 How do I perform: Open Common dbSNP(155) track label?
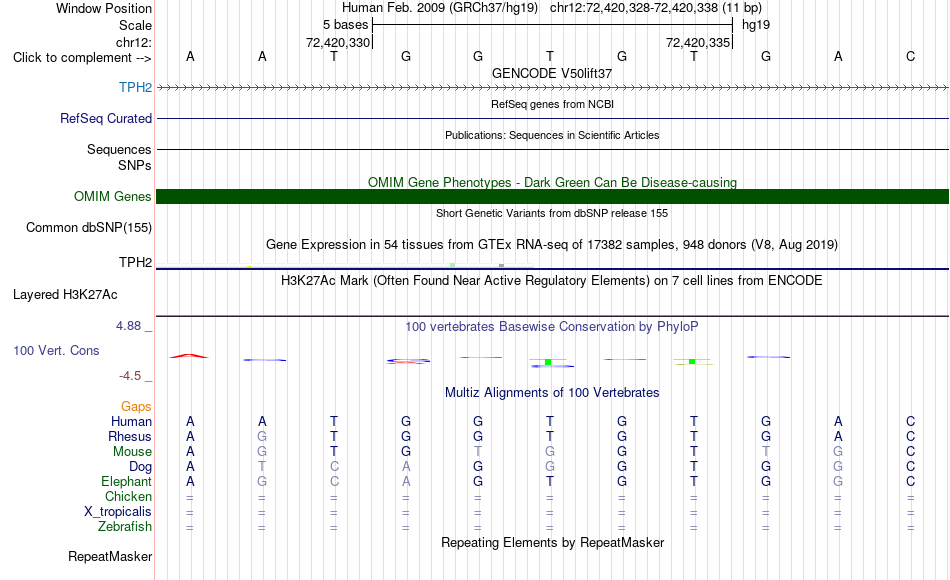88,227
